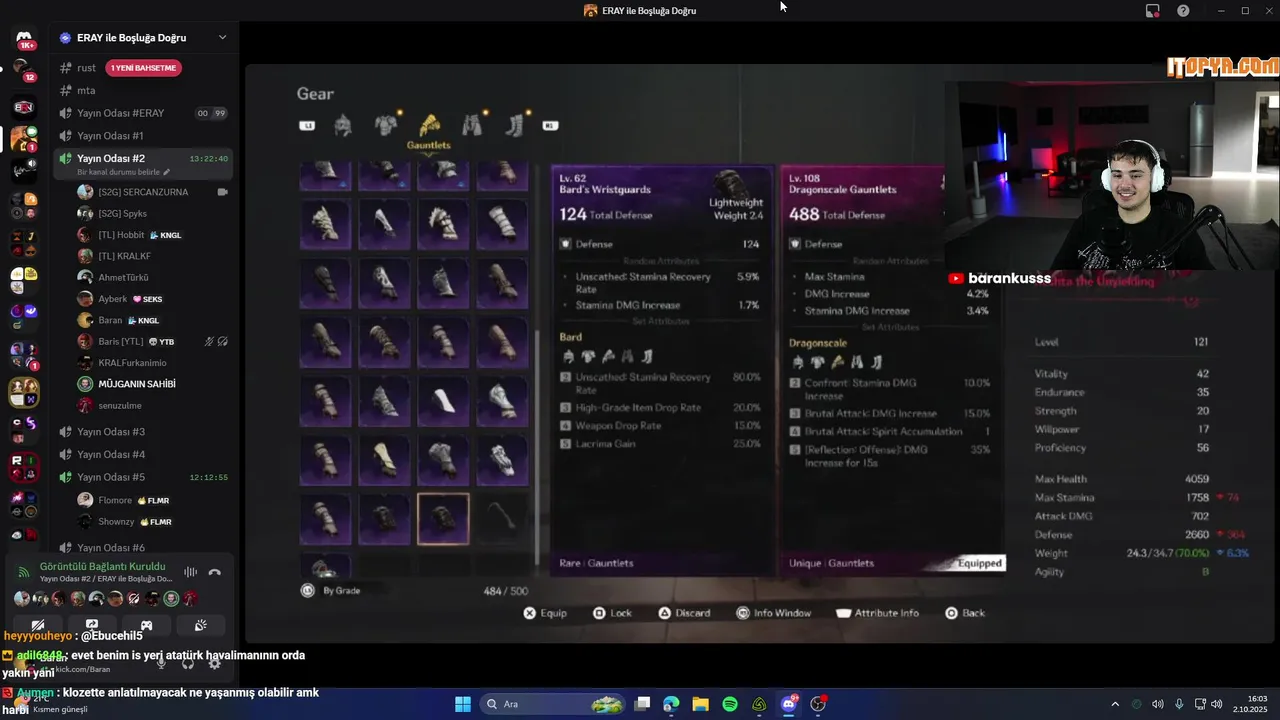Open the soundboard icon in voice panel
Screen dimensions: 1280x720
coord(200,625)
